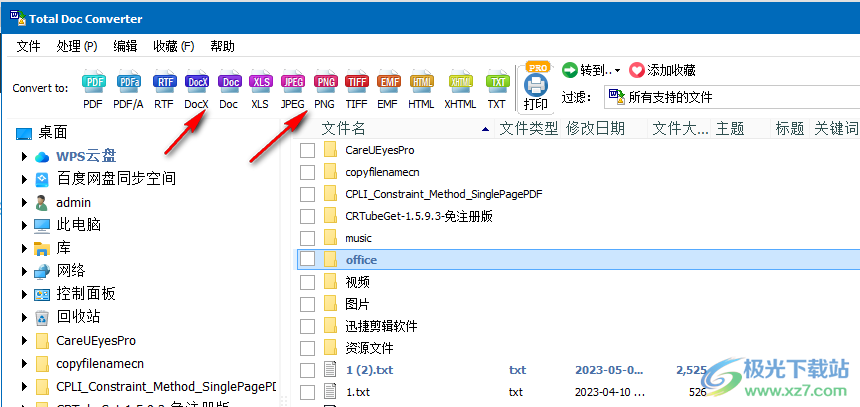Convert selected files to Doc
Screen dimensions: 860x407
(x=229, y=82)
